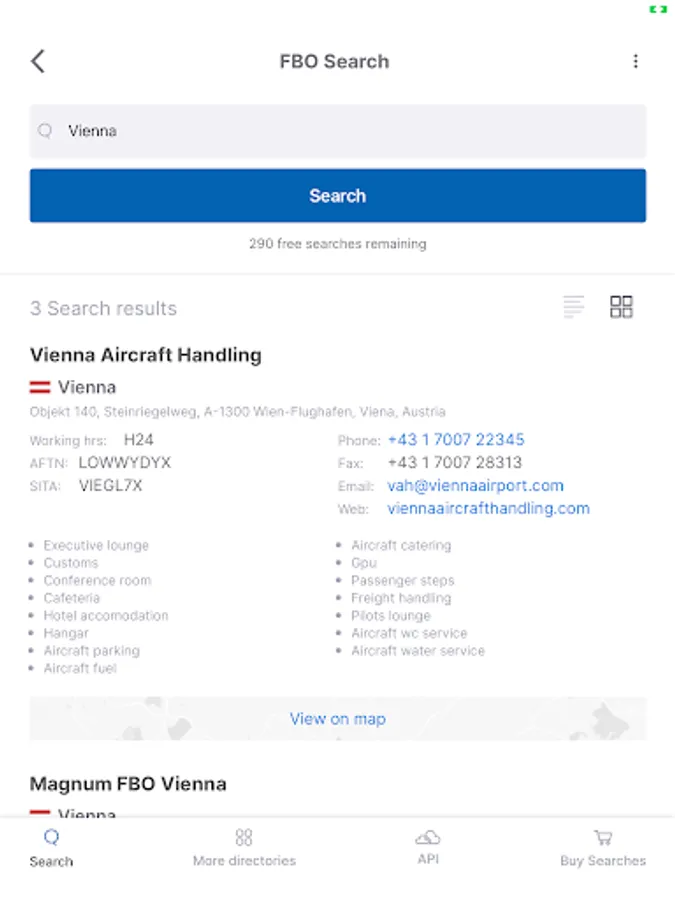Switch results to grid view
This screenshot has width=675, height=900.
coord(621,307)
